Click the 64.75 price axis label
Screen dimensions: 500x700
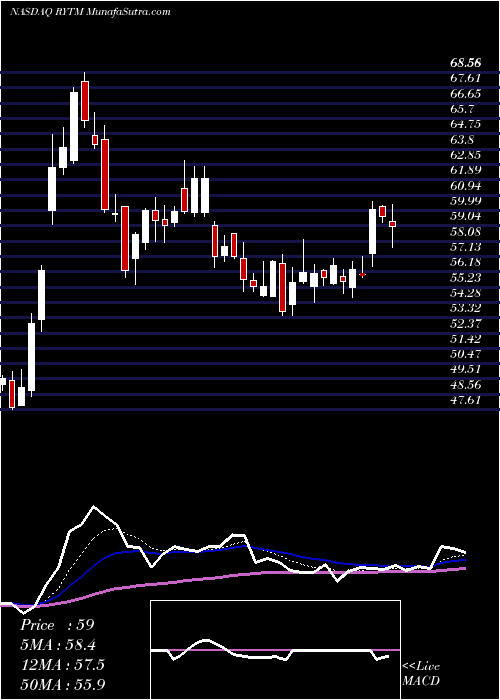click(x=466, y=124)
